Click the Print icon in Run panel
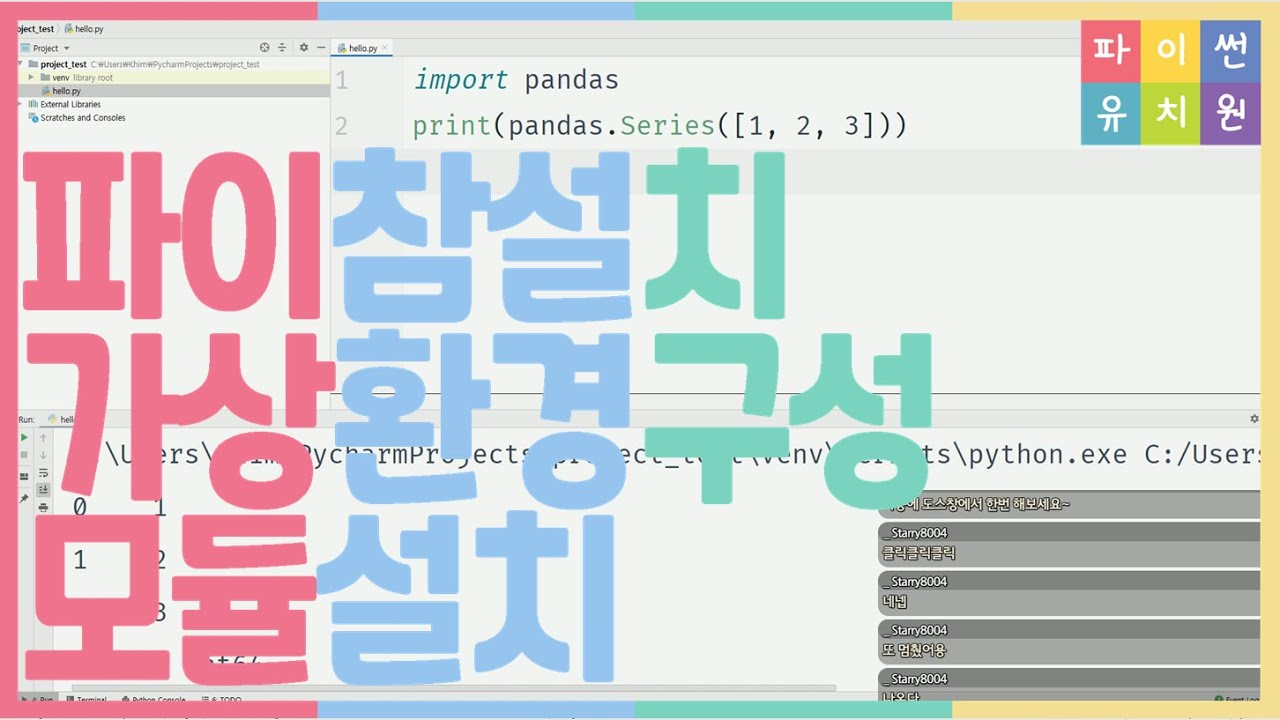 (x=43, y=507)
